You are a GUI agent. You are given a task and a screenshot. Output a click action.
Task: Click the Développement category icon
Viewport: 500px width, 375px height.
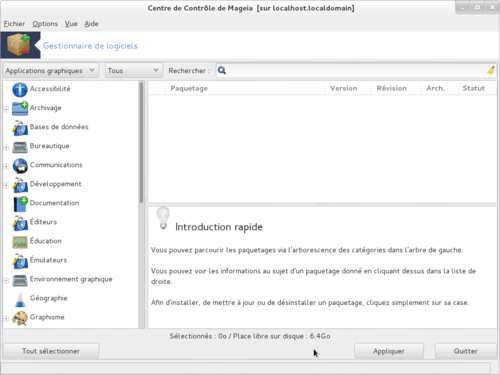pos(20,185)
